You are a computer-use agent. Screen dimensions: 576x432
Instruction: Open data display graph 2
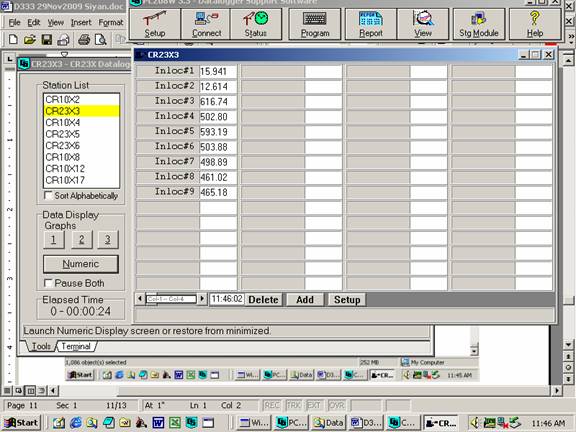point(82,240)
